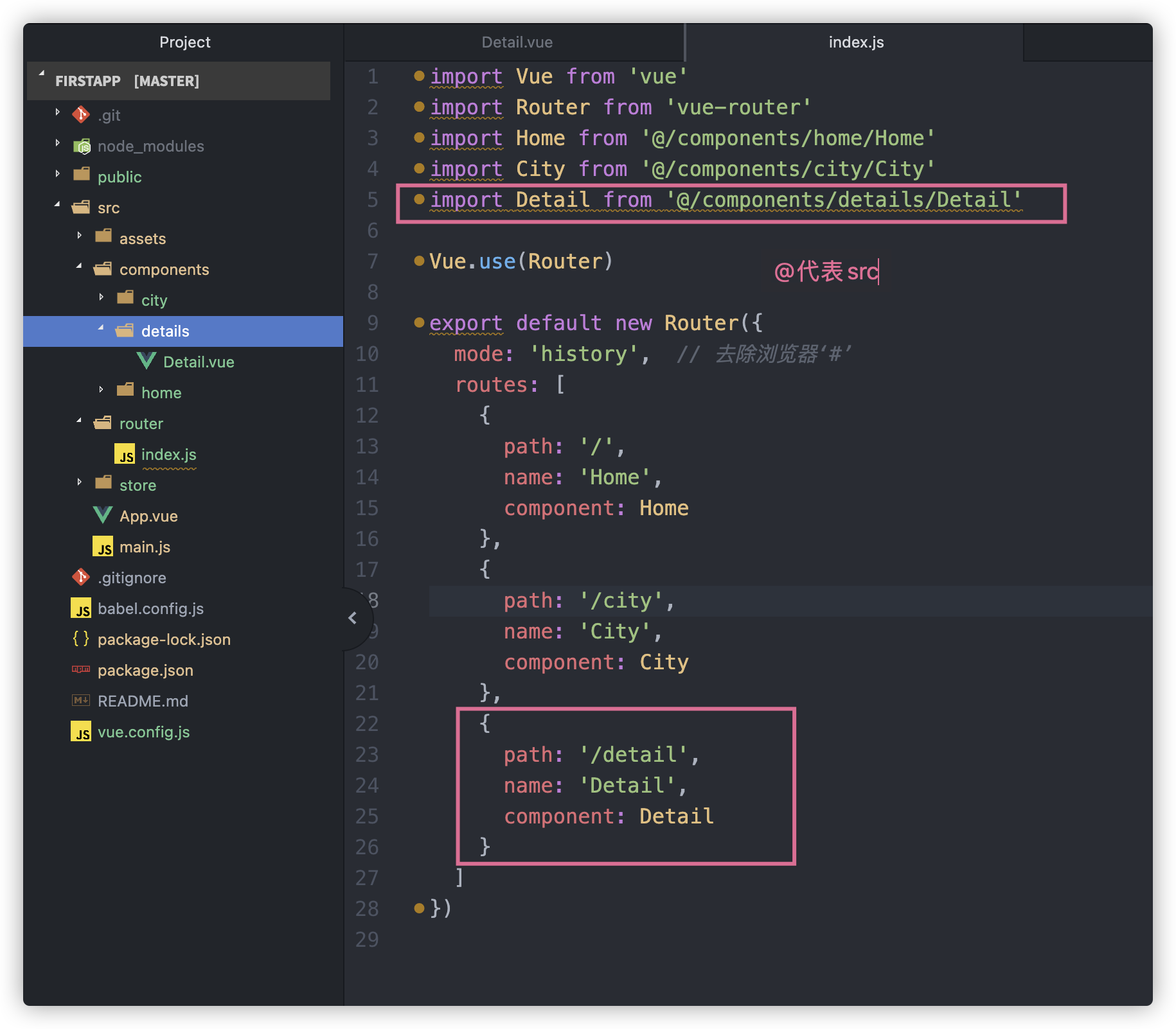Click the node_modules folder icon
Viewport: 1176px width, 1029px height.
click(82, 146)
